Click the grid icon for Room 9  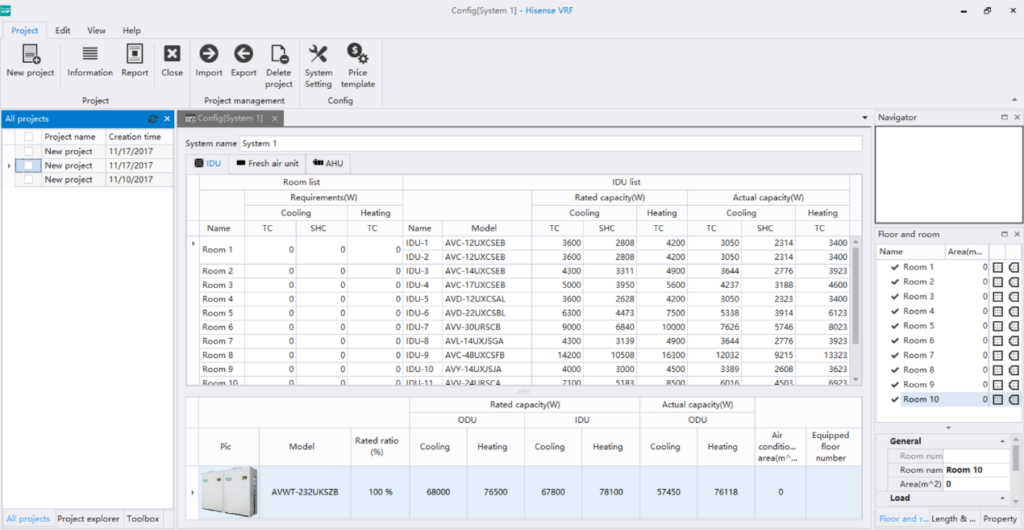click(x=998, y=384)
